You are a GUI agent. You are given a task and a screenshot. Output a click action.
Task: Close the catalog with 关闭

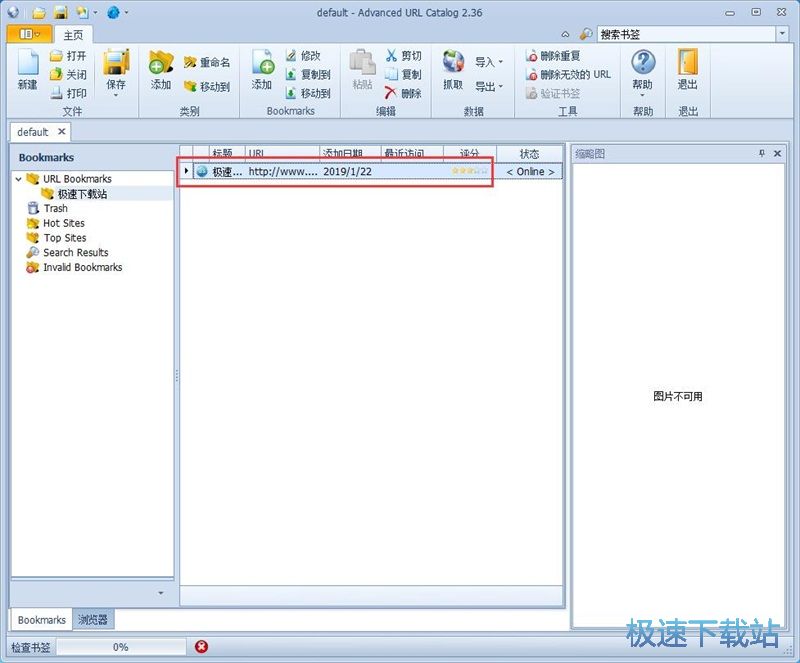click(x=68, y=75)
